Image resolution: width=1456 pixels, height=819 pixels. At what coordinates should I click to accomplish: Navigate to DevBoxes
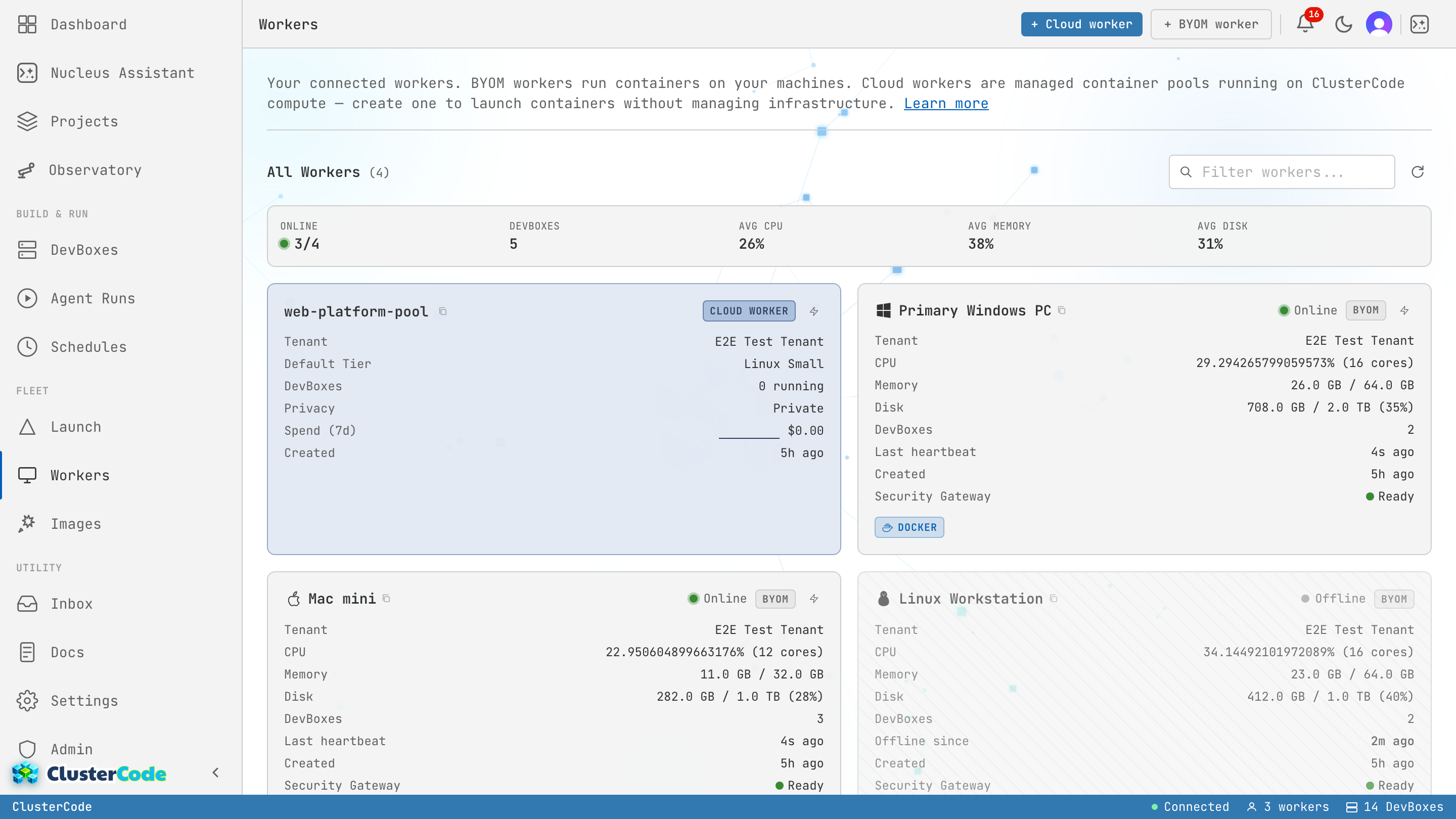click(x=121, y=250)
